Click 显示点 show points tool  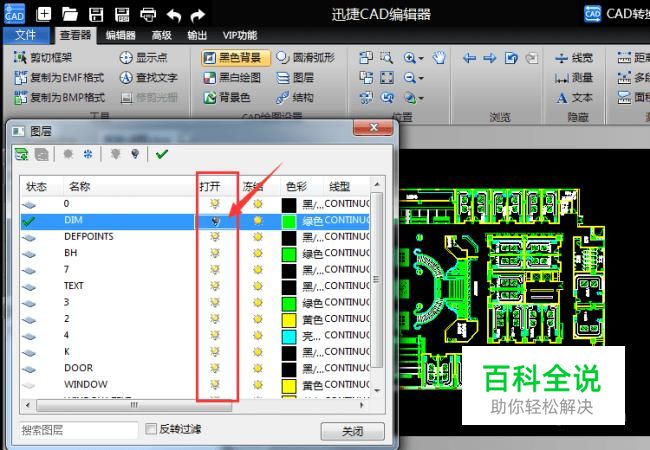click(143, 57)
